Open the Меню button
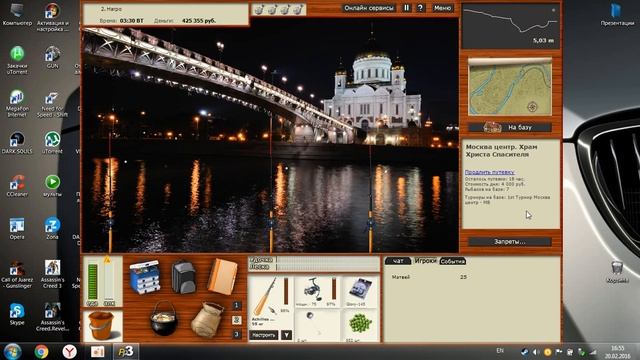 [442, 8]
